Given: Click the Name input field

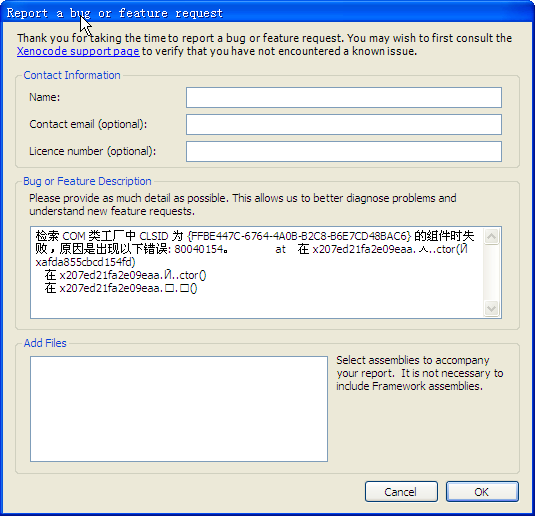Looking at the screenshot, I should [344, 97].
